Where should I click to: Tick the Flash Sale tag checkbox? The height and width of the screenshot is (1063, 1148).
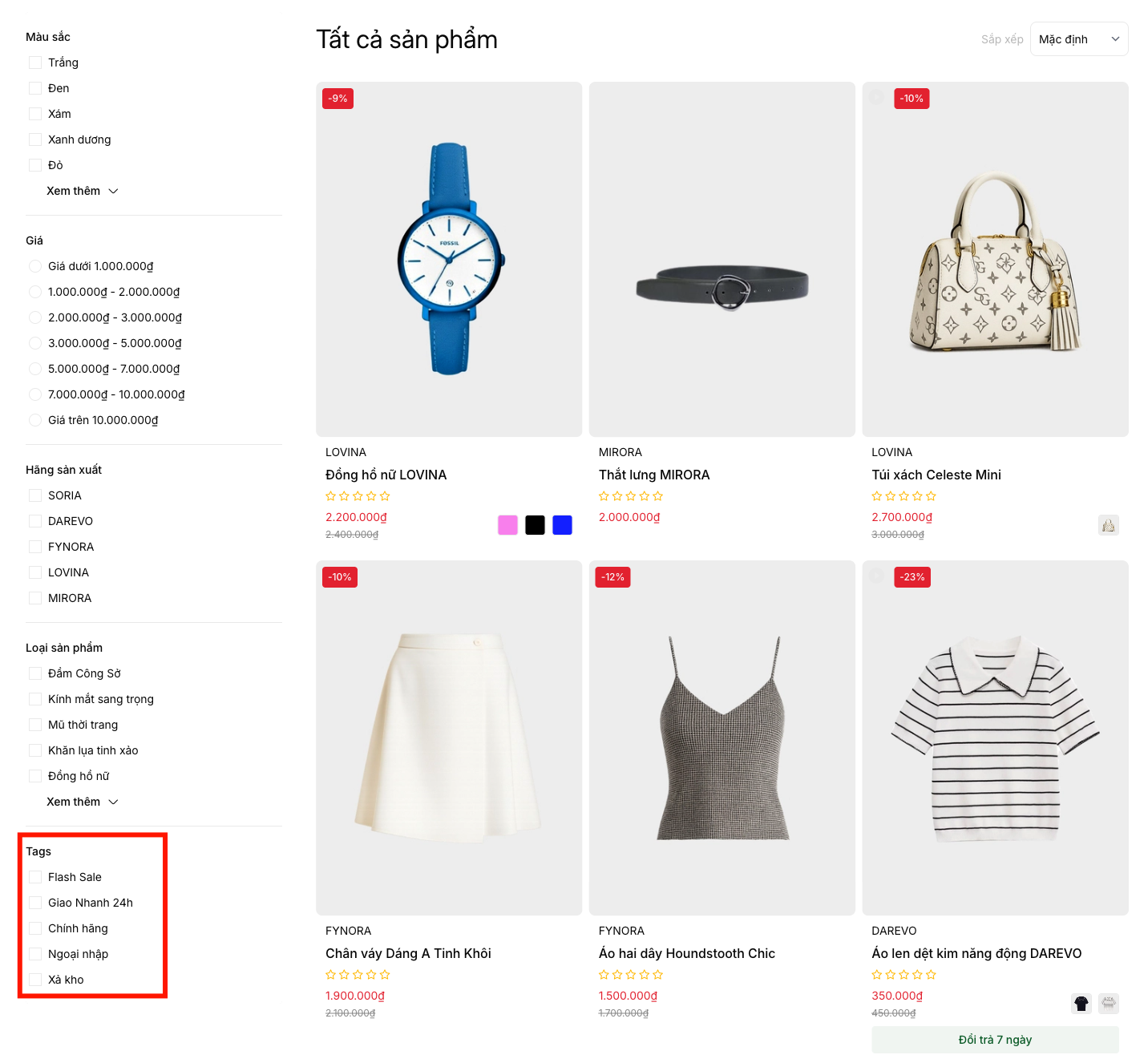click(x=35, y=877)
